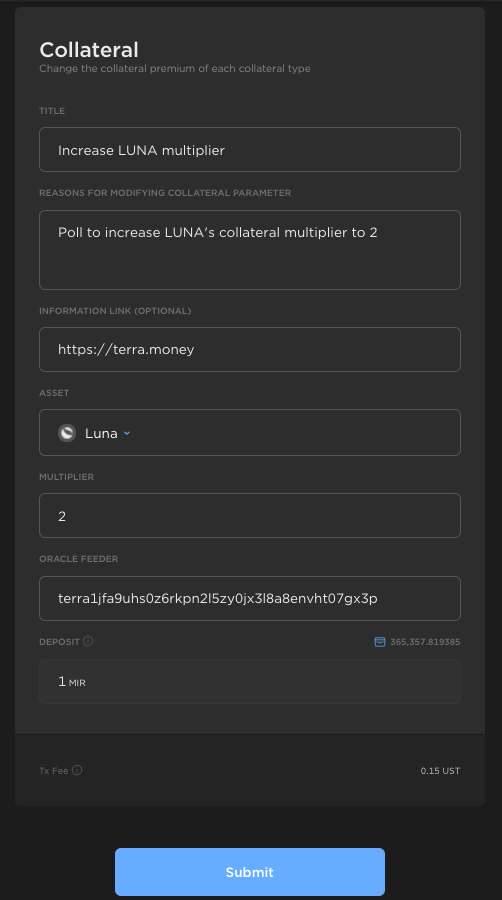Image resolution: width=502 pixels, height=900 pixels.
Task: Click the info icon next to Deposit
Action: (x=88, y=641)
